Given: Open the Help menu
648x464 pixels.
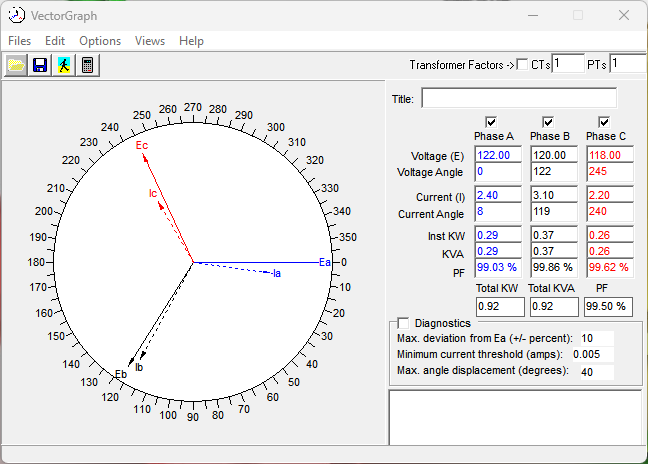Looking at the screenshot, I should [x=191, y=41].
